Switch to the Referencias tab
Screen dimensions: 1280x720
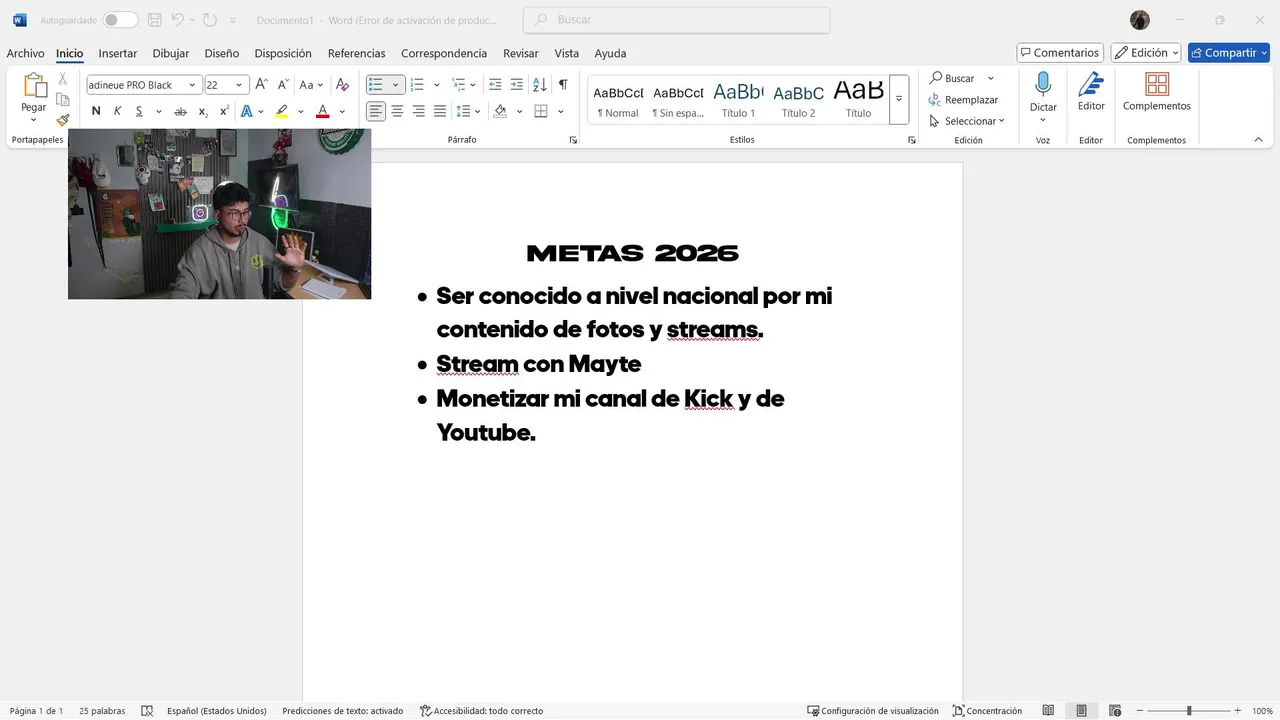[x=356, y=54]
